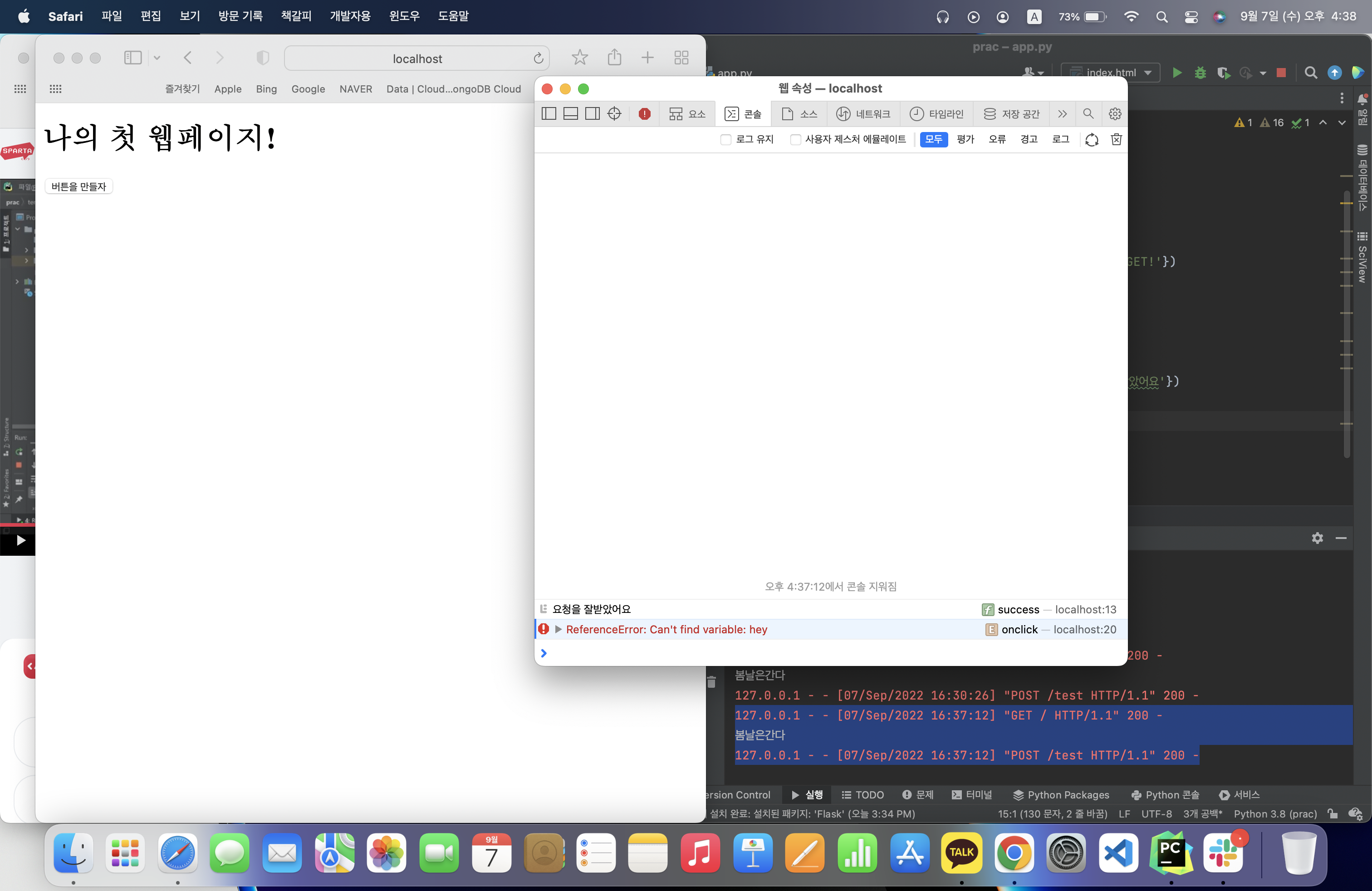1372x891 pixels.
Task: Show hidden Inspector tabs with double chevron
Action: (1063, 114)
